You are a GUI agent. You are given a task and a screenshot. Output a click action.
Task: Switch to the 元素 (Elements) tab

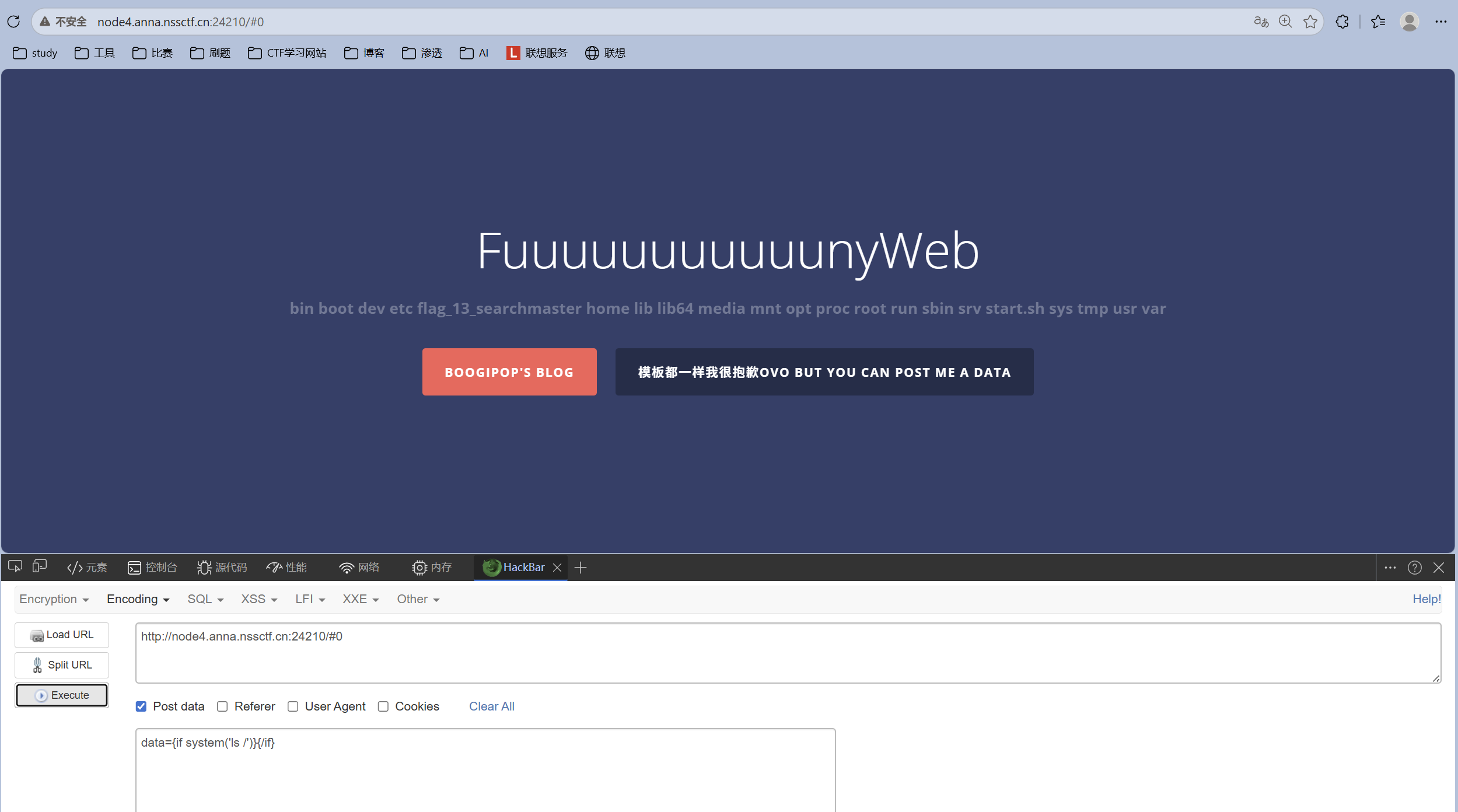pos(87,568)
